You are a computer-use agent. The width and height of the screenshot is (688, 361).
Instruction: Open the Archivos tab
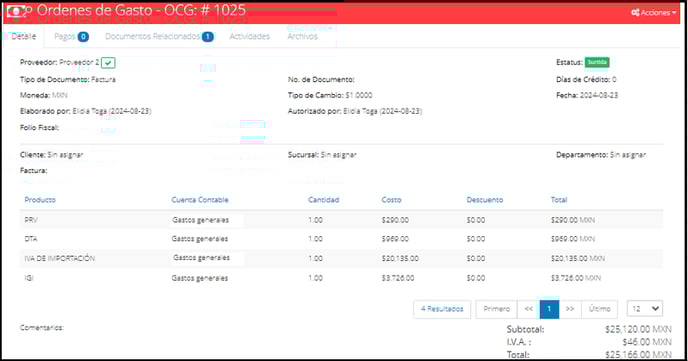pos(302,36)
